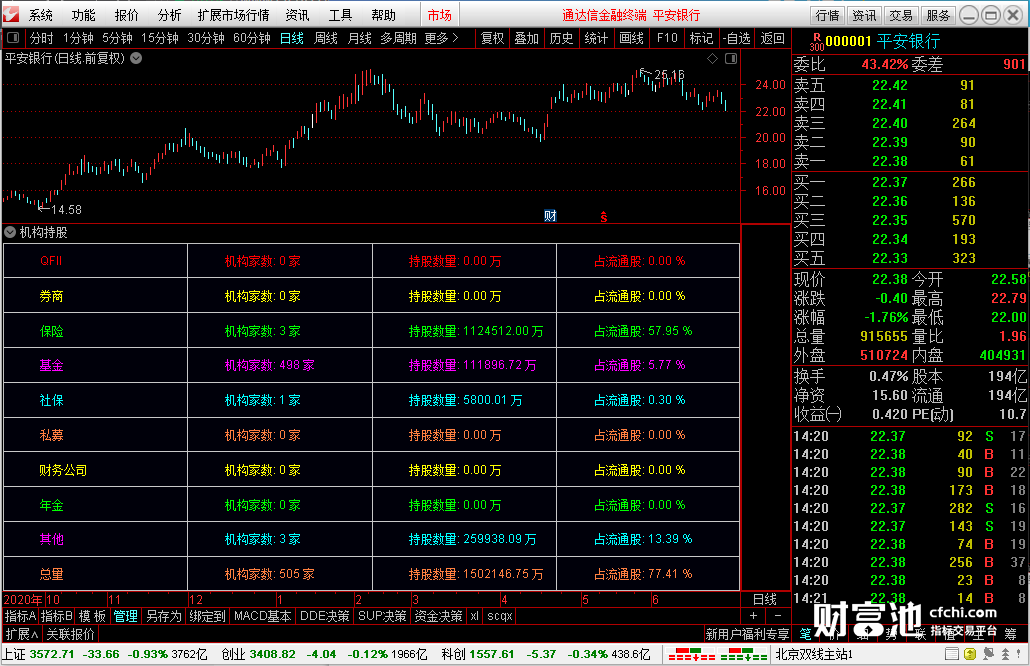This screenshot has width=1030, height=666.
Task: Click the 新用户福利专享 link
Action: coord(748,634)
